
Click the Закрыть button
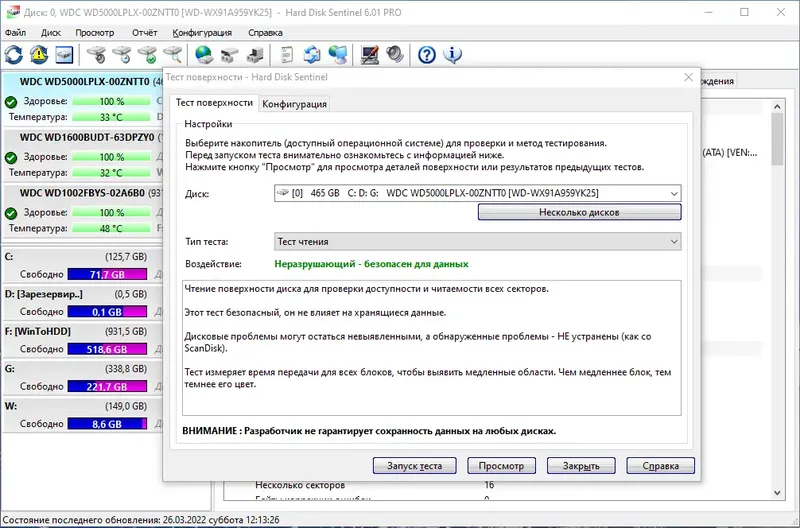coord(581,466)
